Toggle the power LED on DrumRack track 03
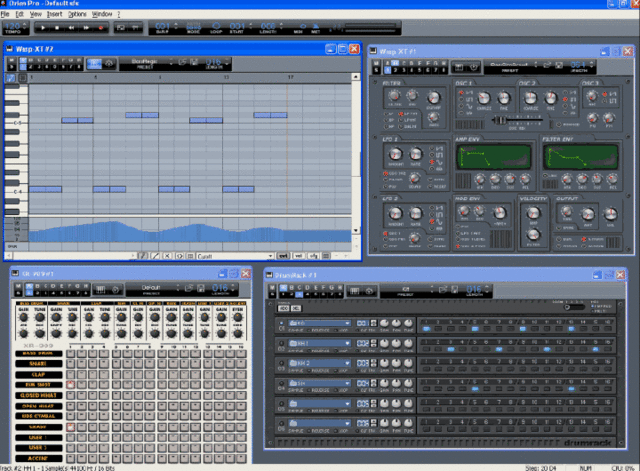The height and width of the screenshot is (471, 640). 281,363
